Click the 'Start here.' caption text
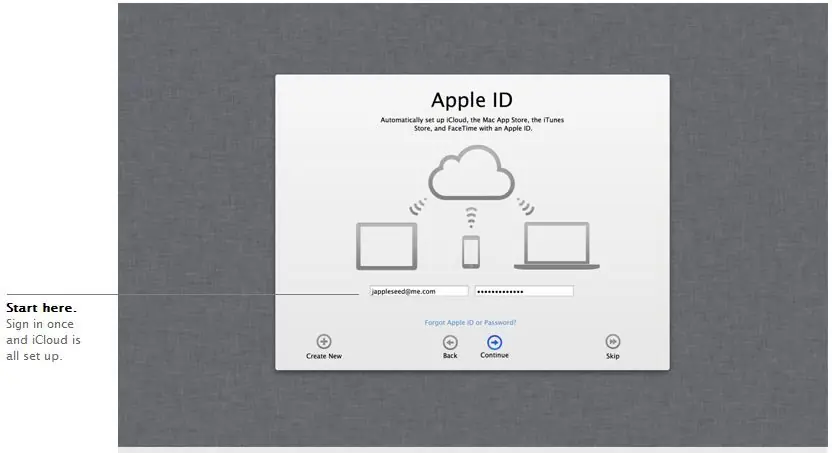The height and width of the screenshot is (453, 832). point(41,308)
